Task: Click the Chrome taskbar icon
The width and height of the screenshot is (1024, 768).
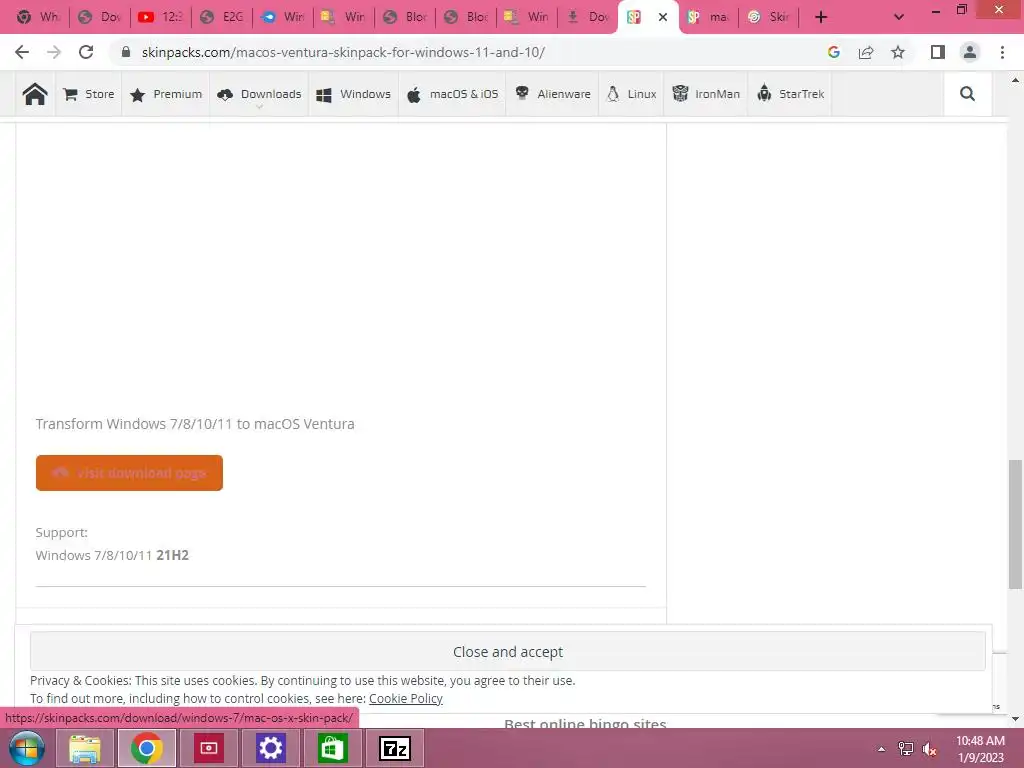Action: pyautogui.click(x=146, y=748)
